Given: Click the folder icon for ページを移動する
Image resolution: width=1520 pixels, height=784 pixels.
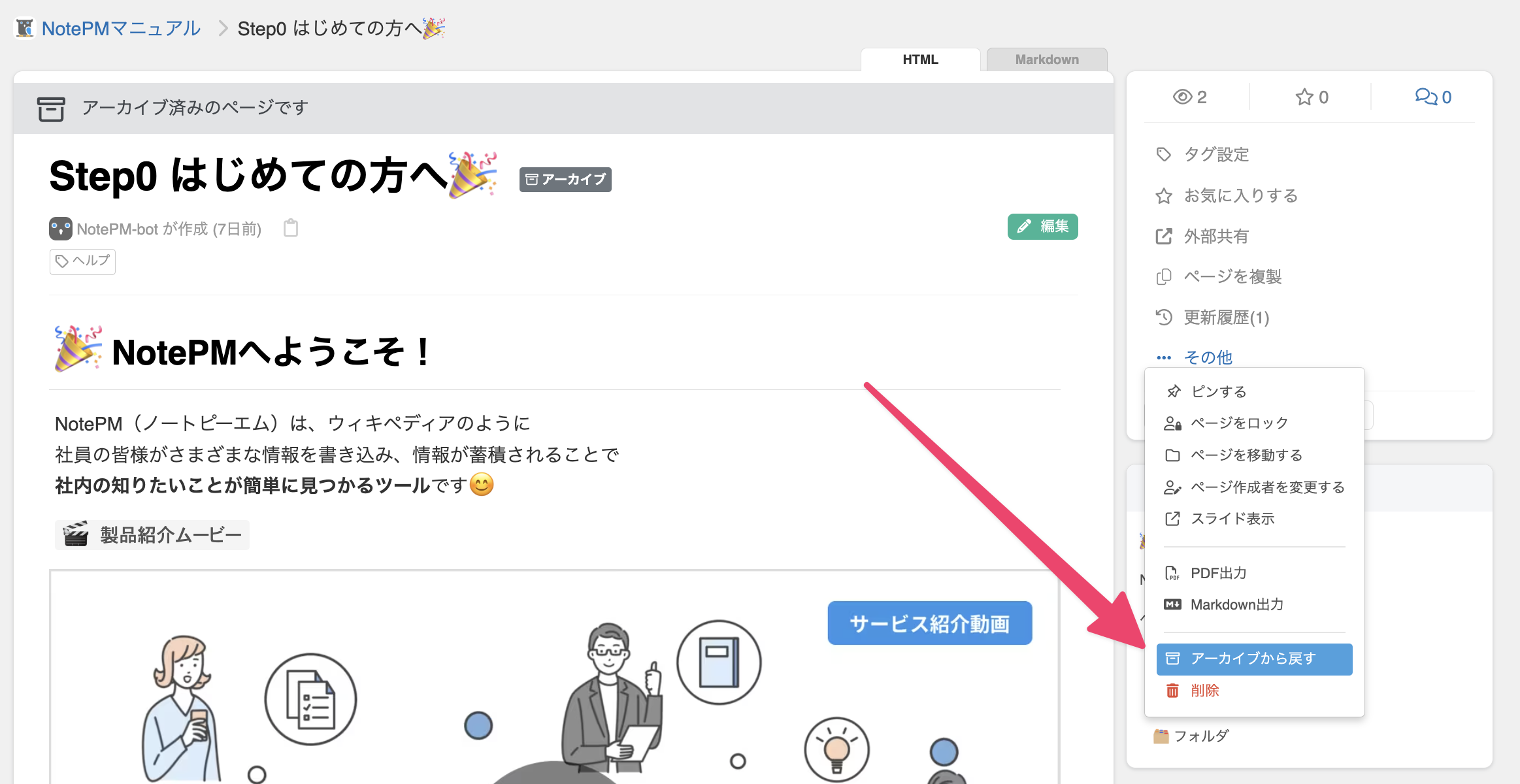Looking at the screenshot, I should (x=1173, y=455).
